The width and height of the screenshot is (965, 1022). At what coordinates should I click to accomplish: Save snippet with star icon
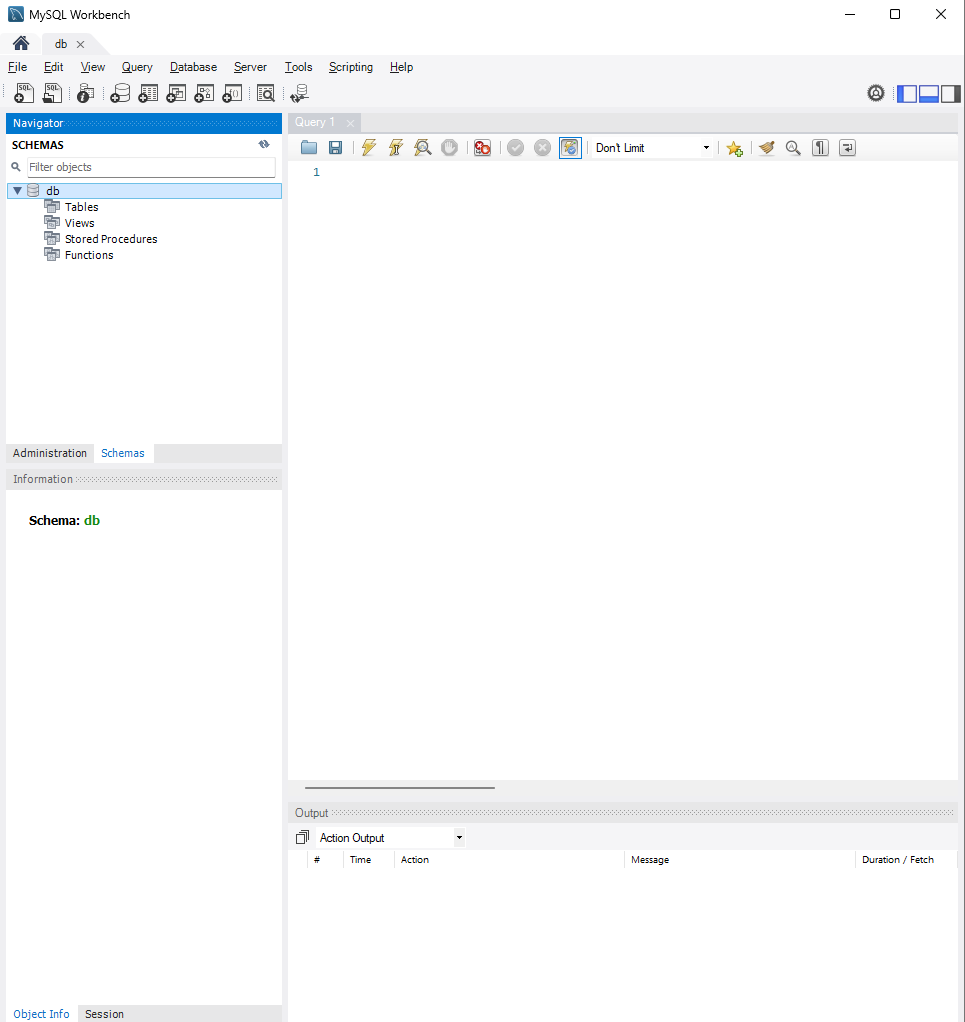click(x=734, y=149)
